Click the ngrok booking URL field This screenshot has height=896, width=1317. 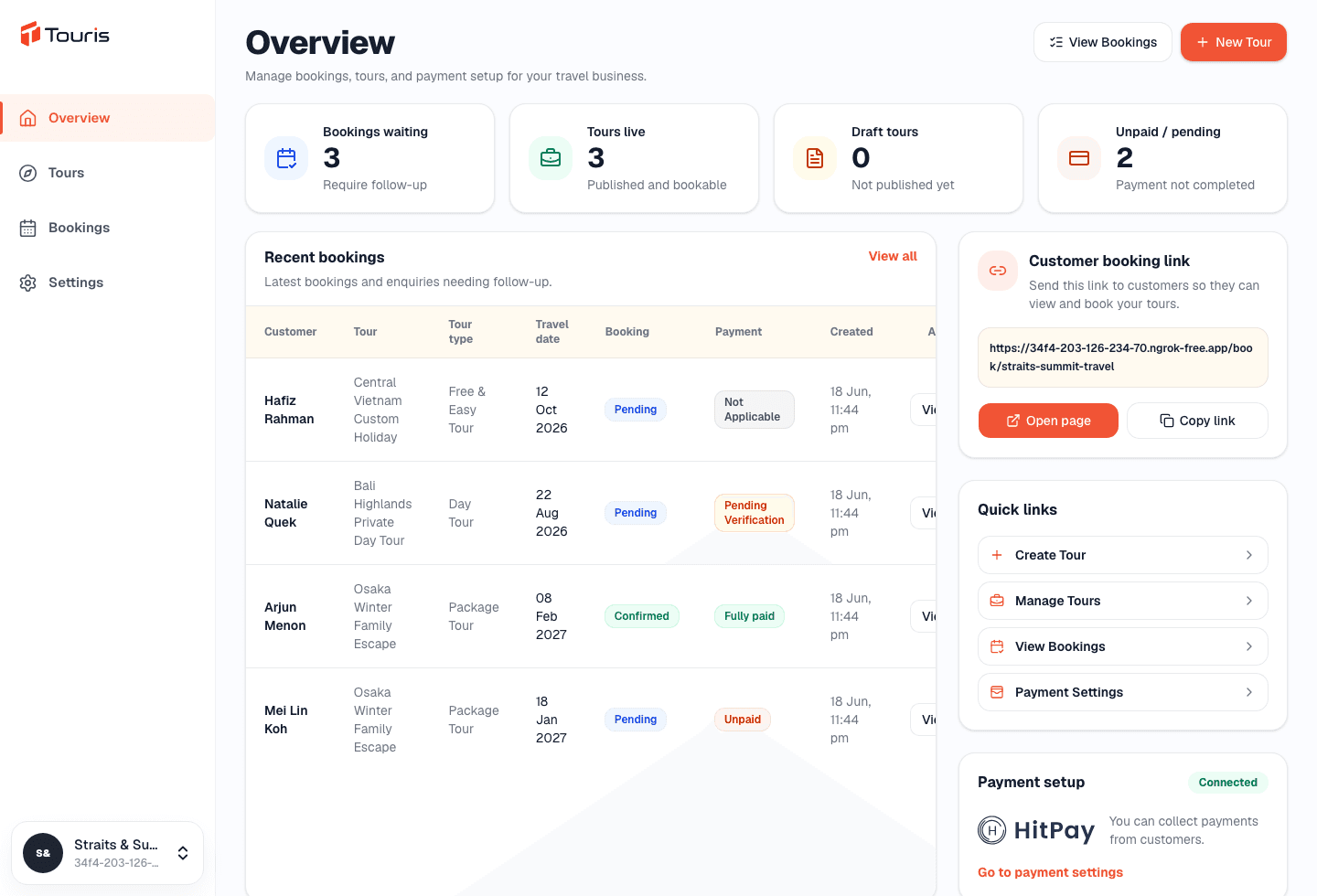click(1122, 357)
